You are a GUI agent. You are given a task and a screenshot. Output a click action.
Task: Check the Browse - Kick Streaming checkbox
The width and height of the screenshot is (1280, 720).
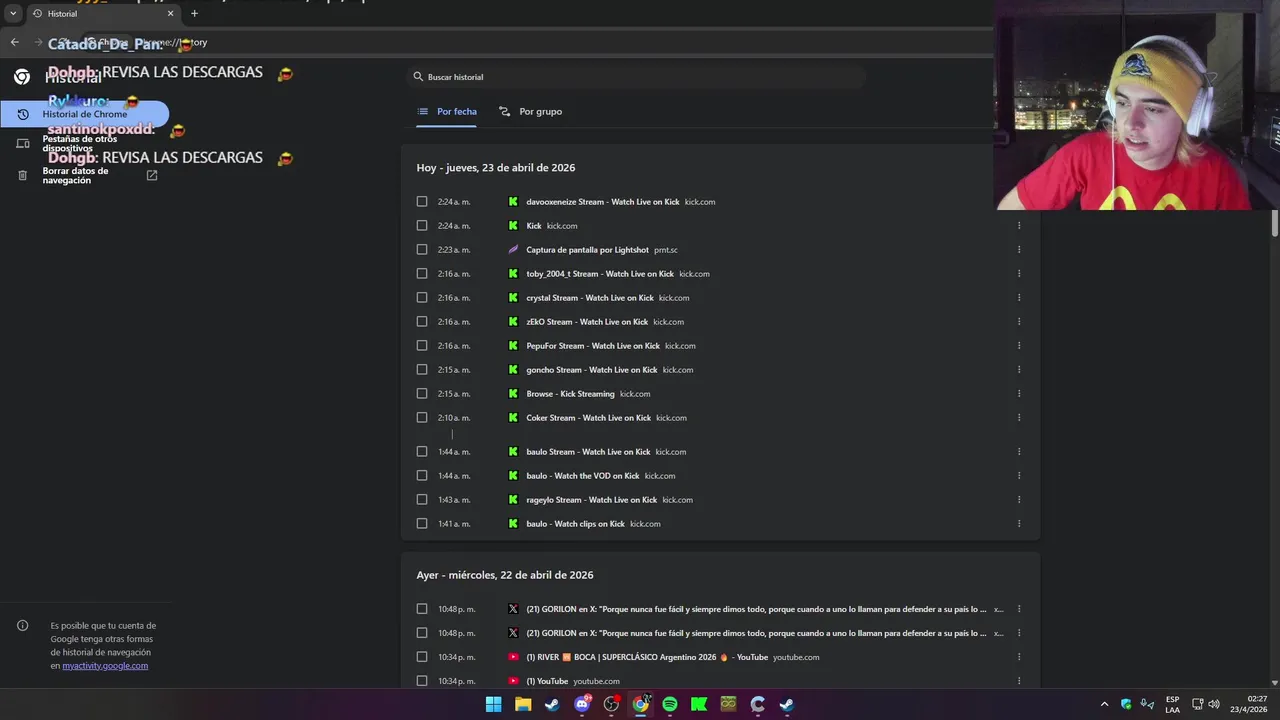[x=422, y=394]
